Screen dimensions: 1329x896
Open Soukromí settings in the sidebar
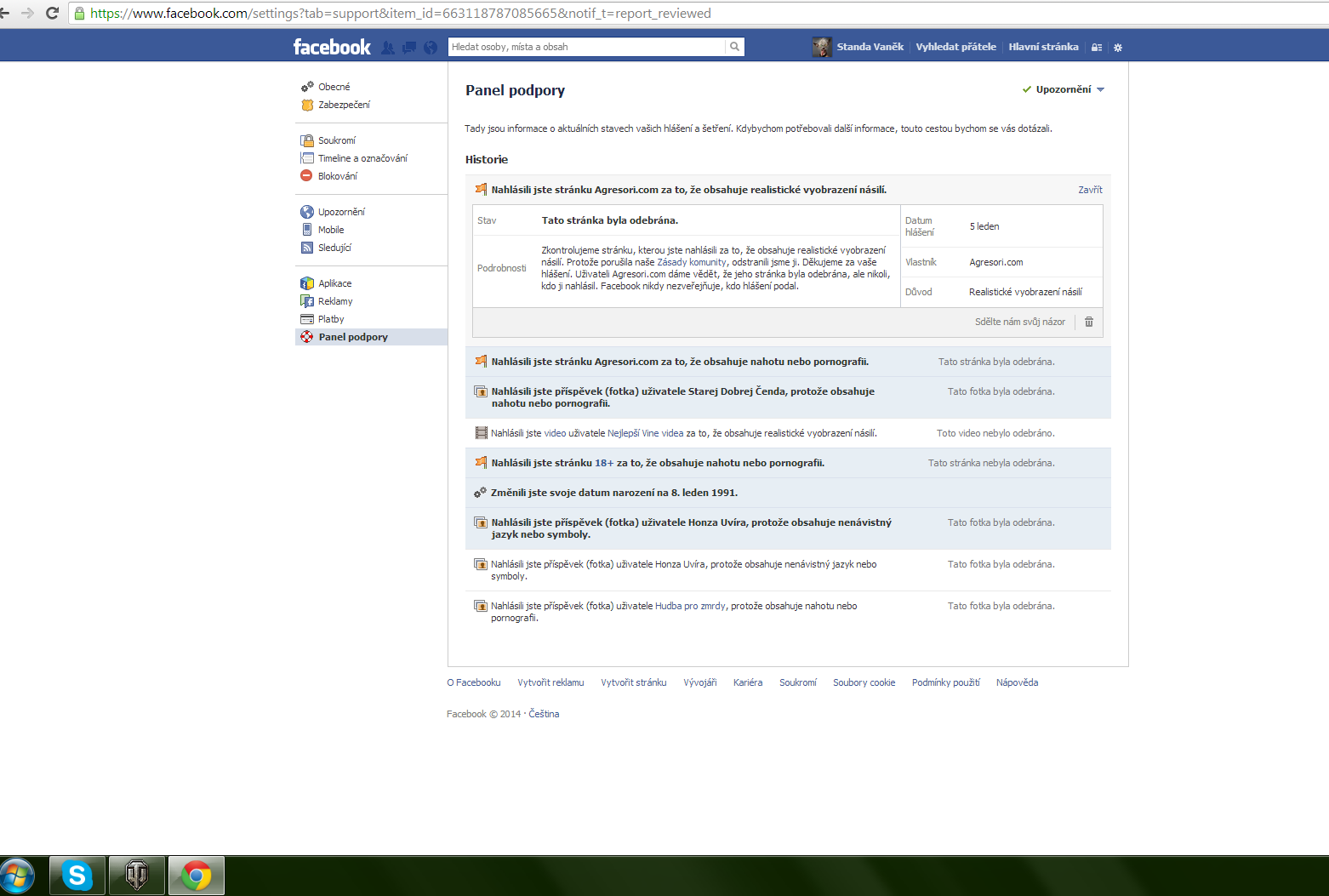point(337,140)
